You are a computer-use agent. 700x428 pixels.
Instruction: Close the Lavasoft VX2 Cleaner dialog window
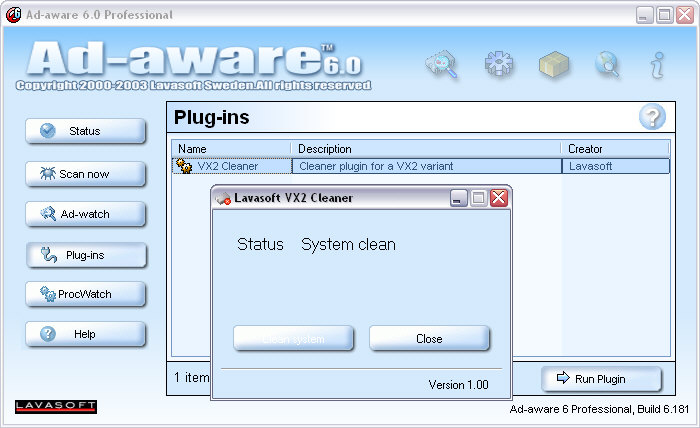(x=499, y=198)
